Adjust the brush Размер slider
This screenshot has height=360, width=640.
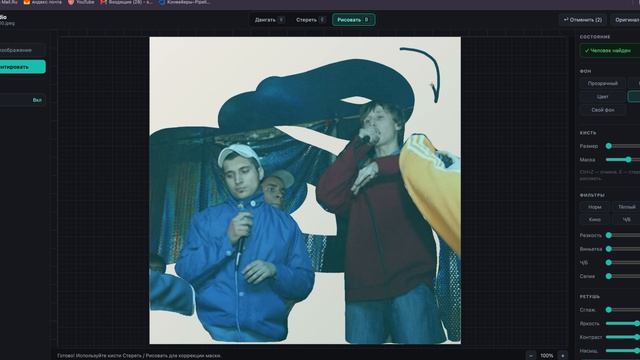click(x=623, y=146)
